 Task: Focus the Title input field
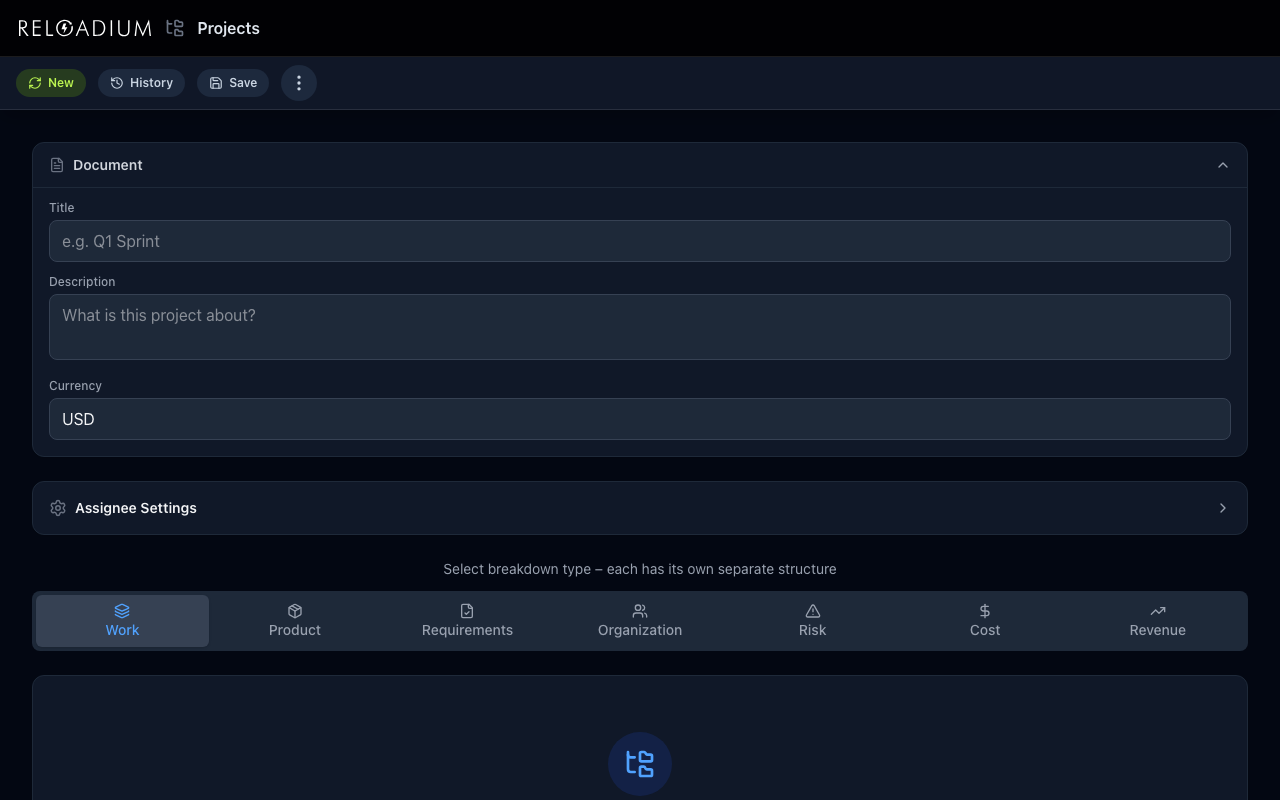click(640, 241)
